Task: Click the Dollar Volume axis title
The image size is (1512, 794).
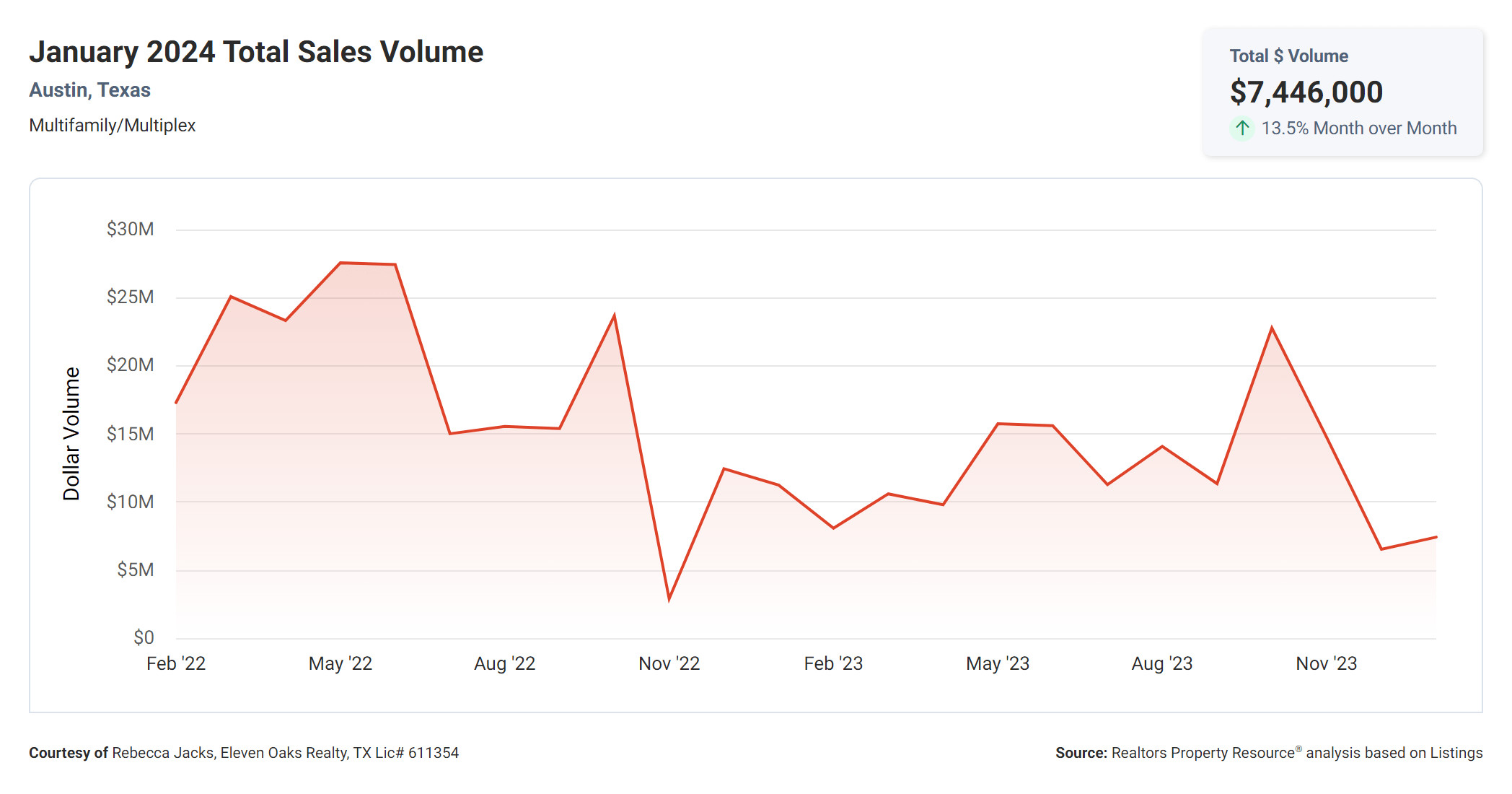Action: pos(71,433)
